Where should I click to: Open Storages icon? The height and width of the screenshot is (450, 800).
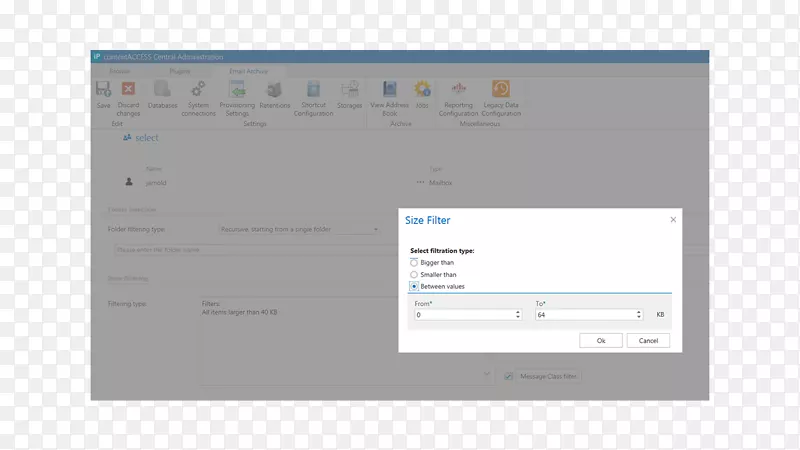coord(349,89)
